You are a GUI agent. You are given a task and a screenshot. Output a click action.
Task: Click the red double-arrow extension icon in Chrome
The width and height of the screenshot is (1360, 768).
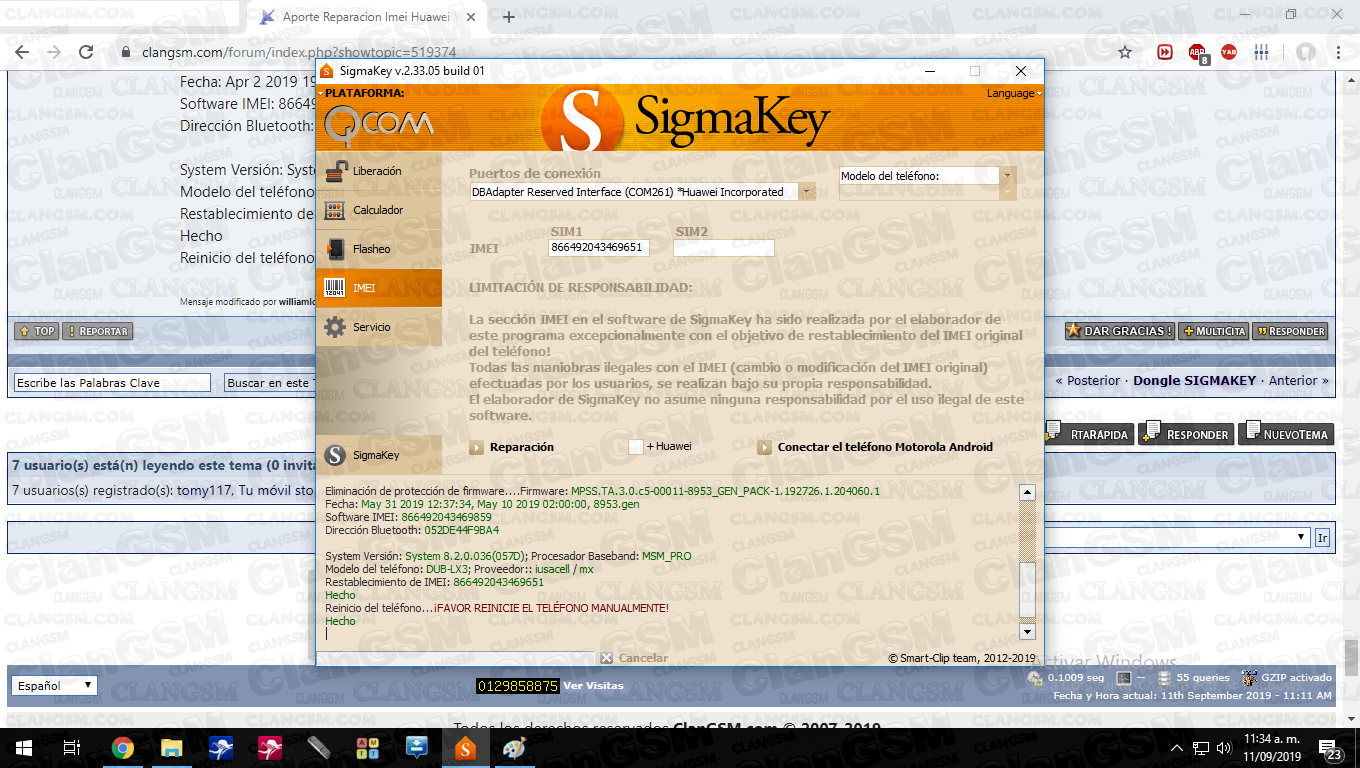tap(1165, 52)
